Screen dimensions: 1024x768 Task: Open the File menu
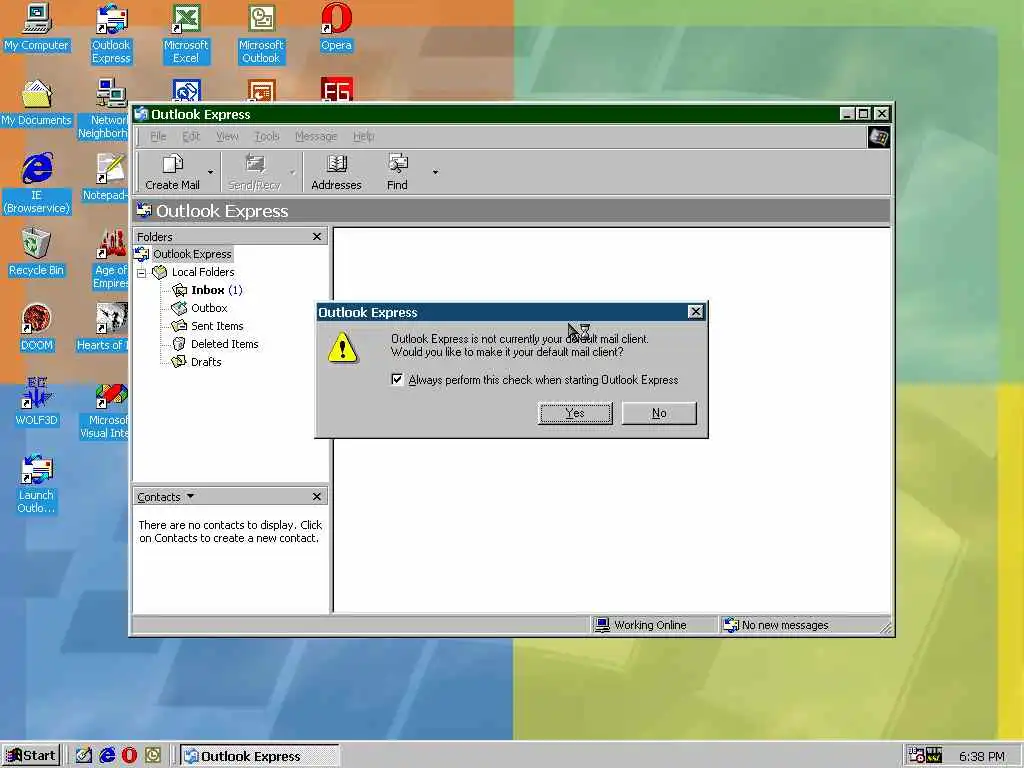tap(158, 136)
